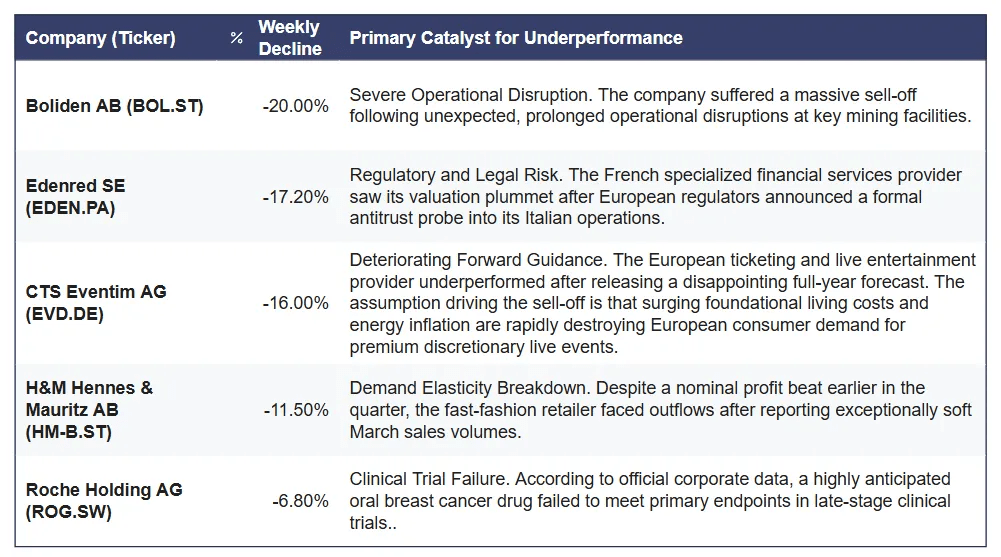Click the -6.80% decline value for Roche
This screenshot has height=557, width=1001.
pyautogui.click(x=300, y=500)
